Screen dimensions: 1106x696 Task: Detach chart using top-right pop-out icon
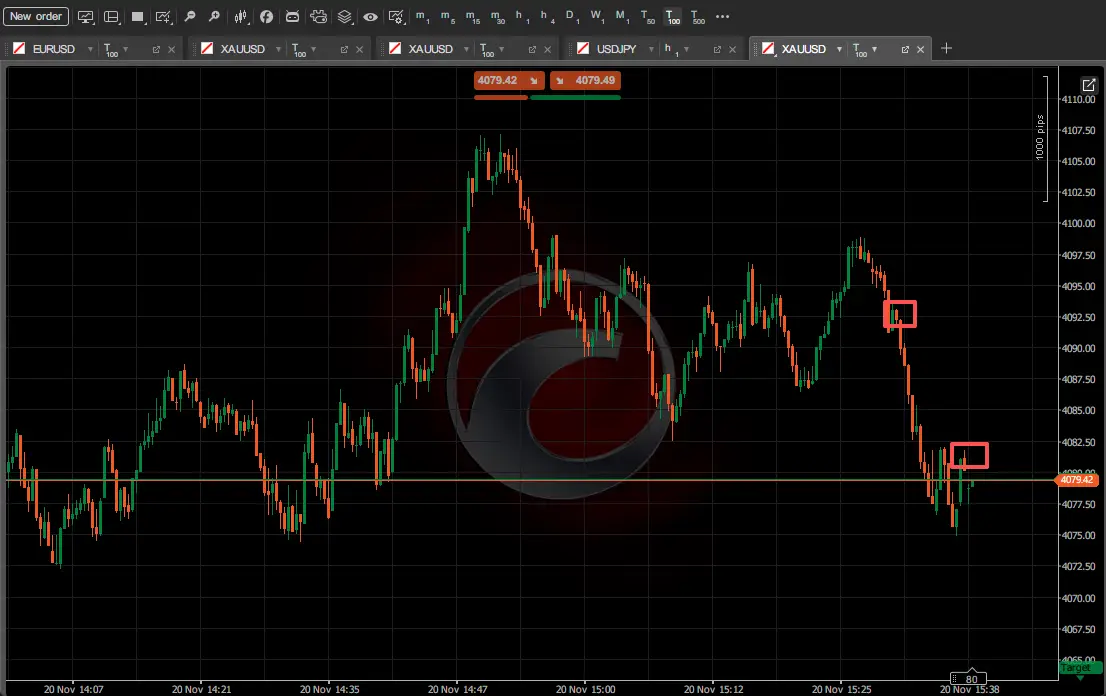click(1089, 86)
